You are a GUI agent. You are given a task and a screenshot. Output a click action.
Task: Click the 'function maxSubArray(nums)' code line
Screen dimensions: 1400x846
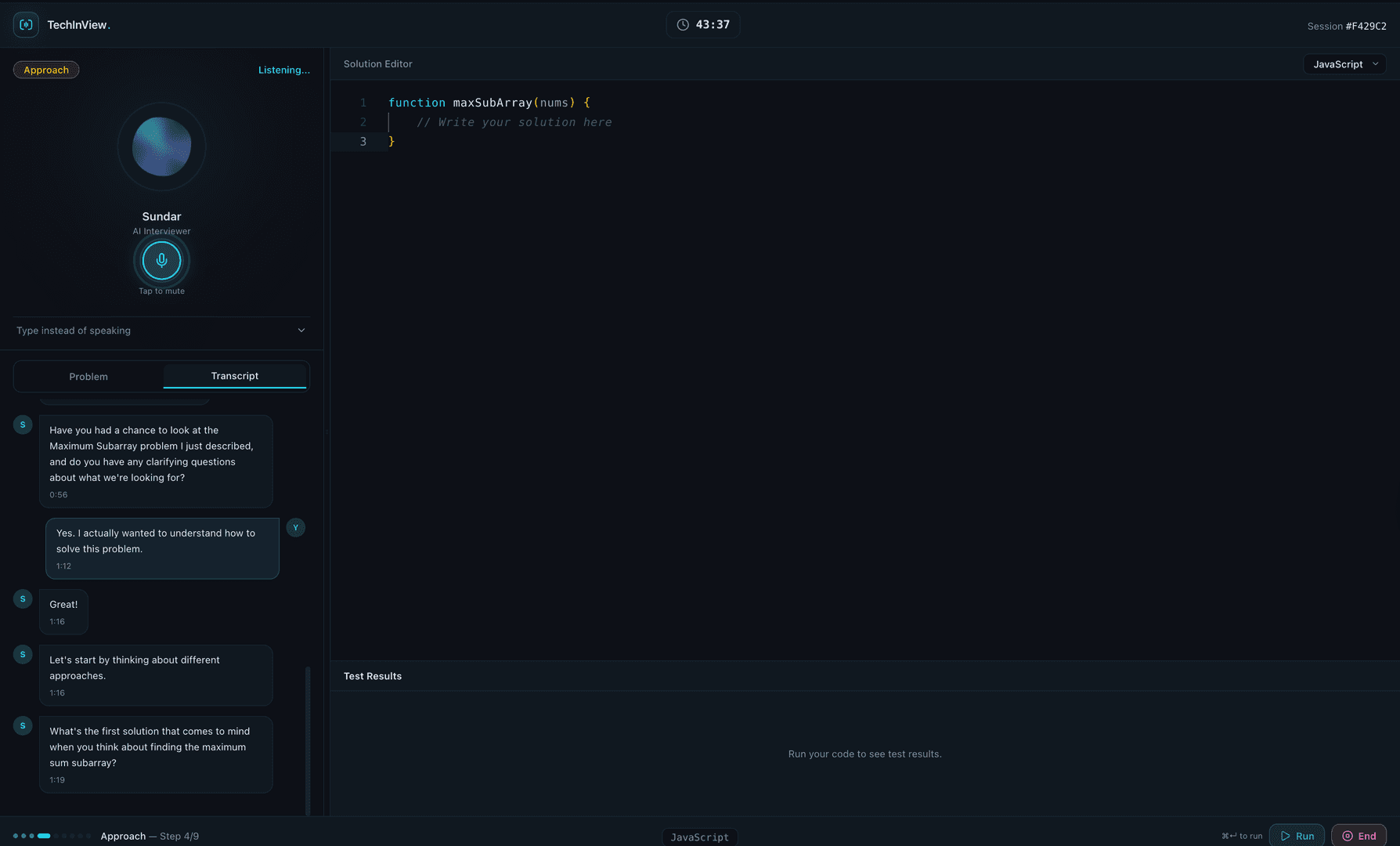coord(489,103)
